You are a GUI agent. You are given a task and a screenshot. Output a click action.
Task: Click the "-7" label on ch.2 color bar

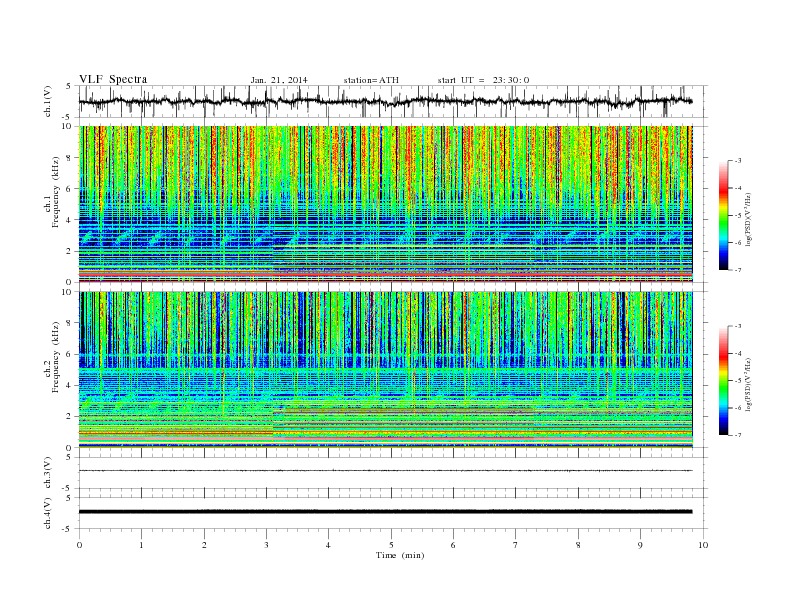coord(737,435)
